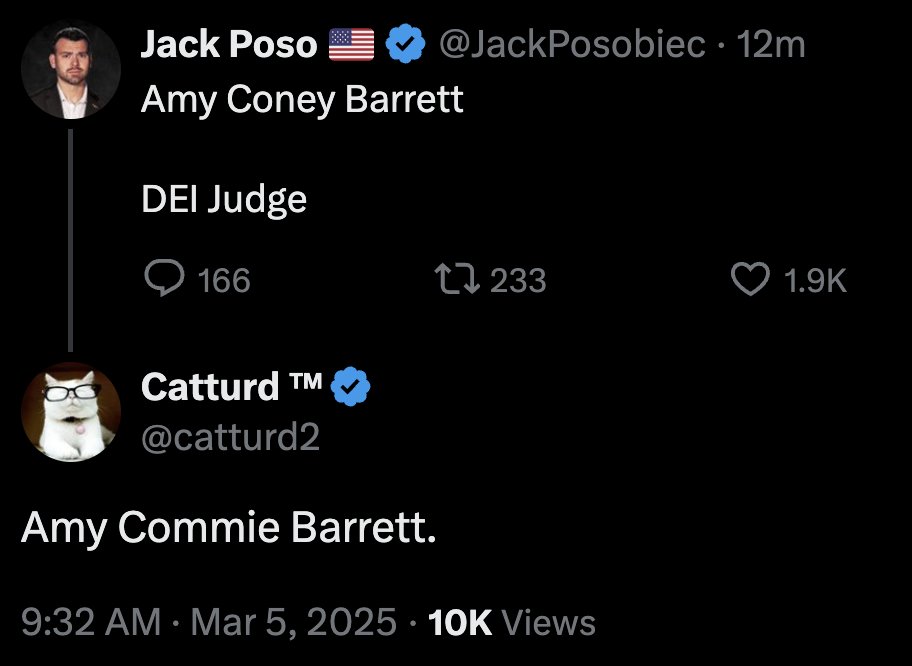
Task: Click the US flag emoji beside Jack Poso
Action: click(350, 45)
